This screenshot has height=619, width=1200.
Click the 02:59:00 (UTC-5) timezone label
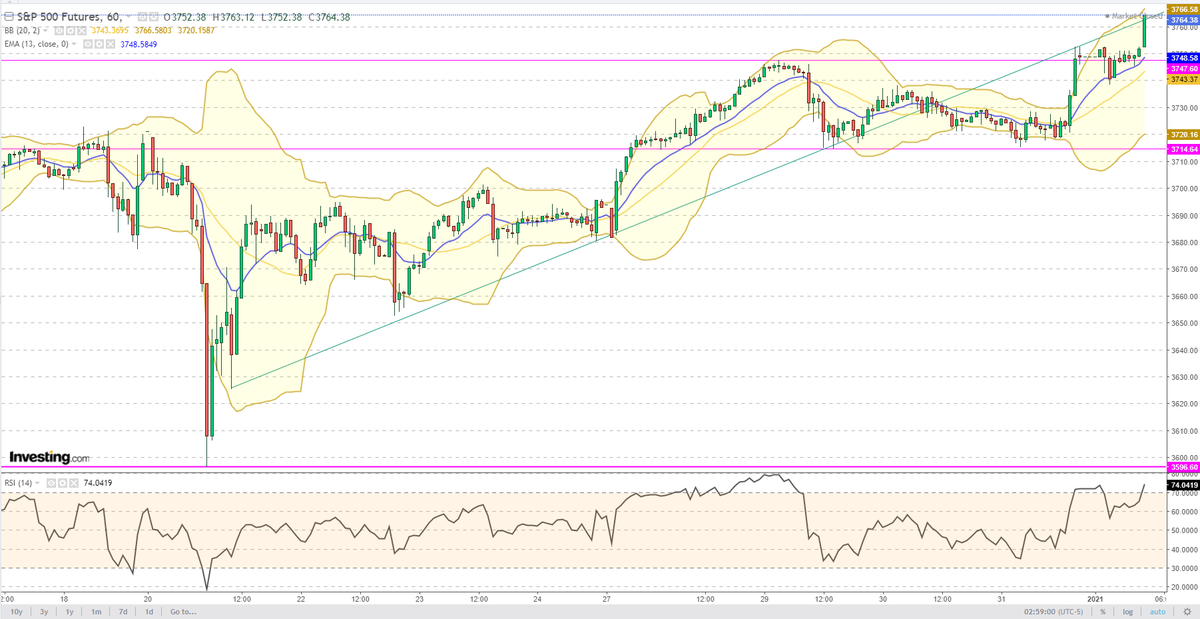click(x=1054, y=613)
